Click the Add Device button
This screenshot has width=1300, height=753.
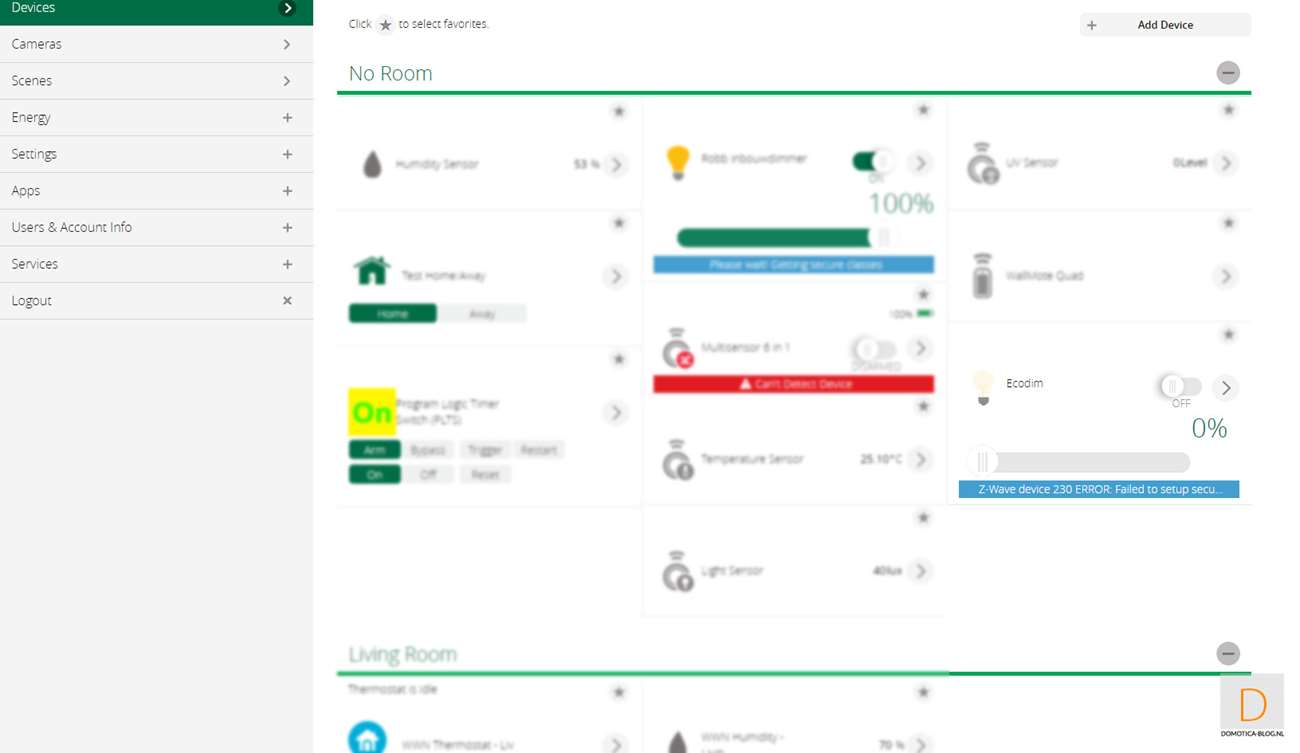[x=1165, y=25]
